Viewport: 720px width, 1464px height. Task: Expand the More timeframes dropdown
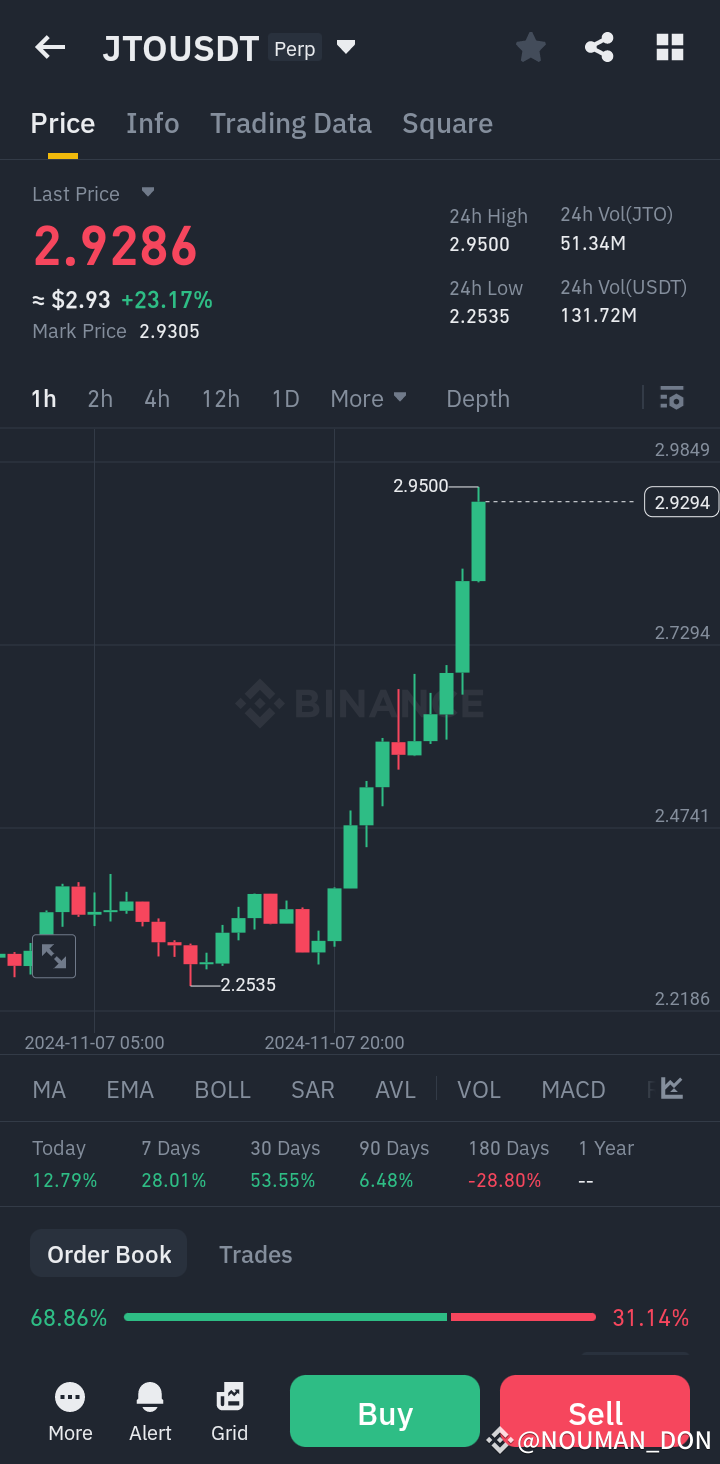368,398
